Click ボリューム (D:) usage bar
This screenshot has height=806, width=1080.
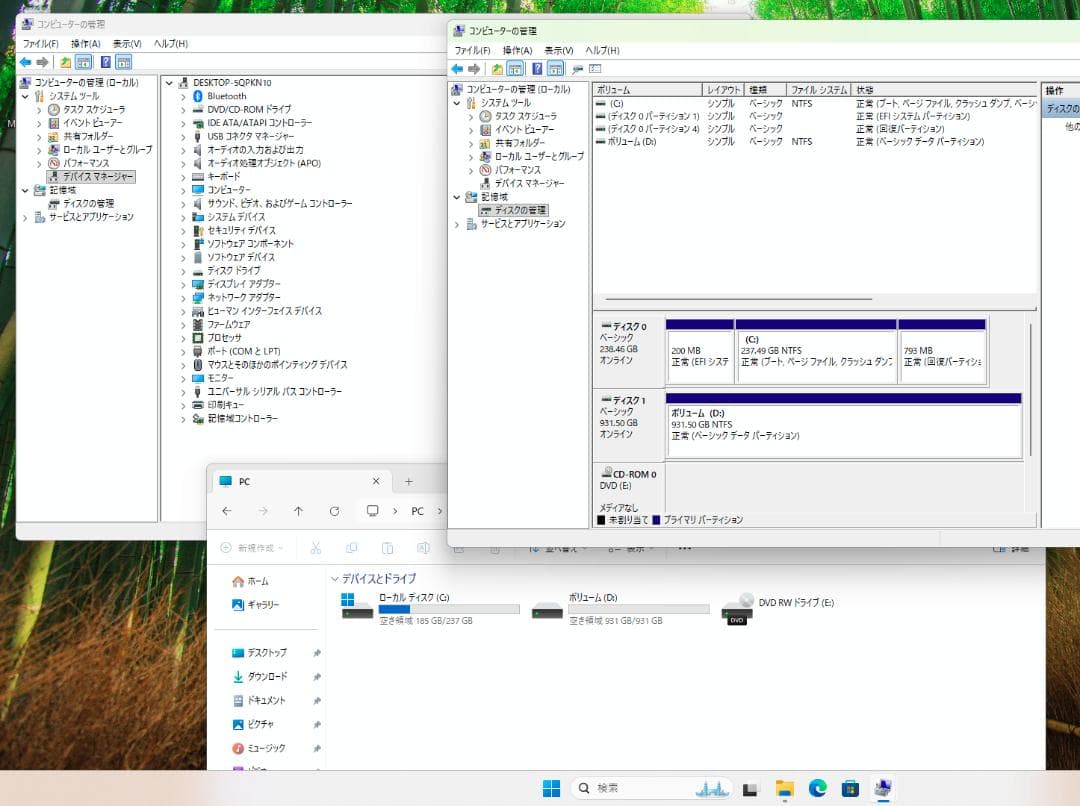(638, 609)
